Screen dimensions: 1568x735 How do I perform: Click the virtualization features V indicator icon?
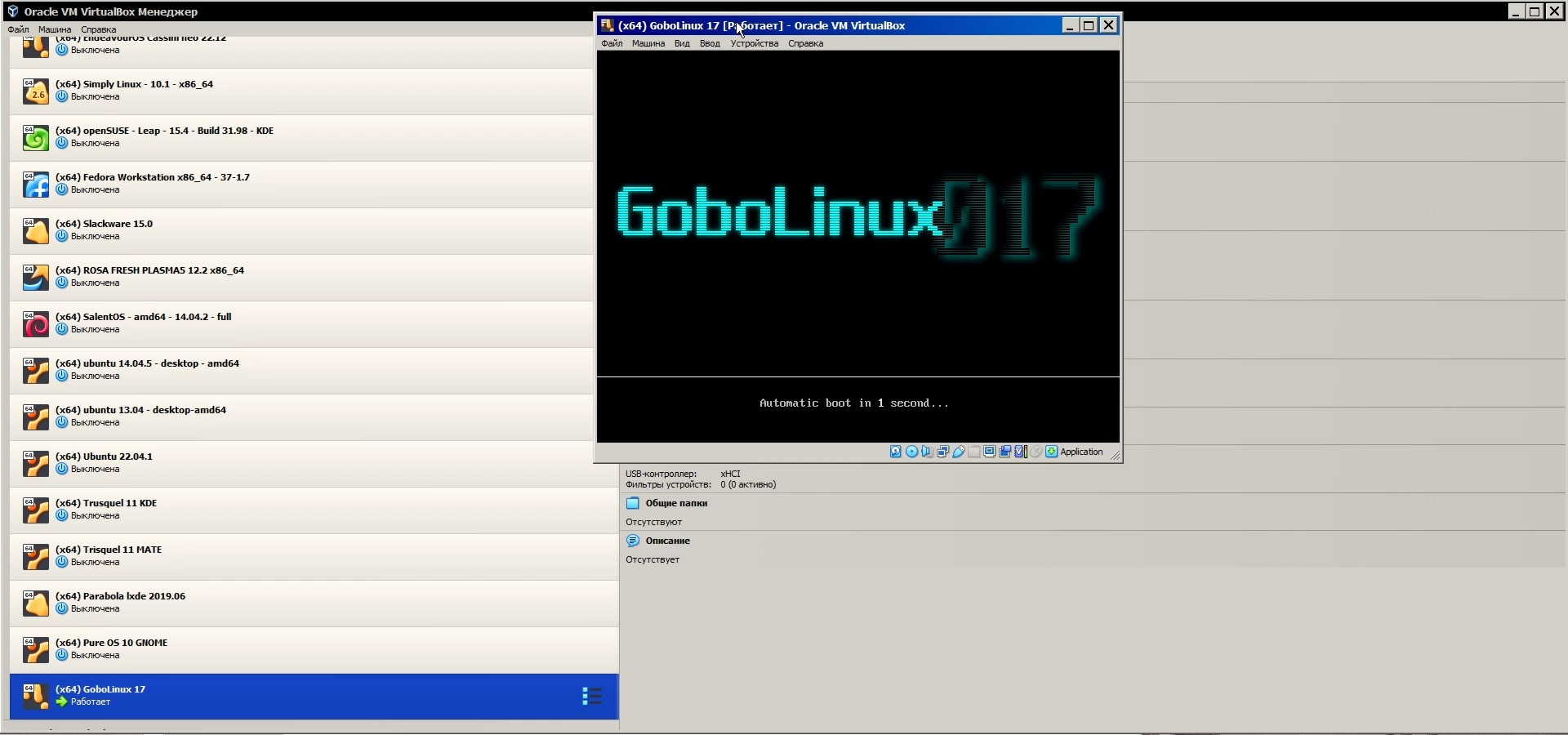[x=1020, y=452]
